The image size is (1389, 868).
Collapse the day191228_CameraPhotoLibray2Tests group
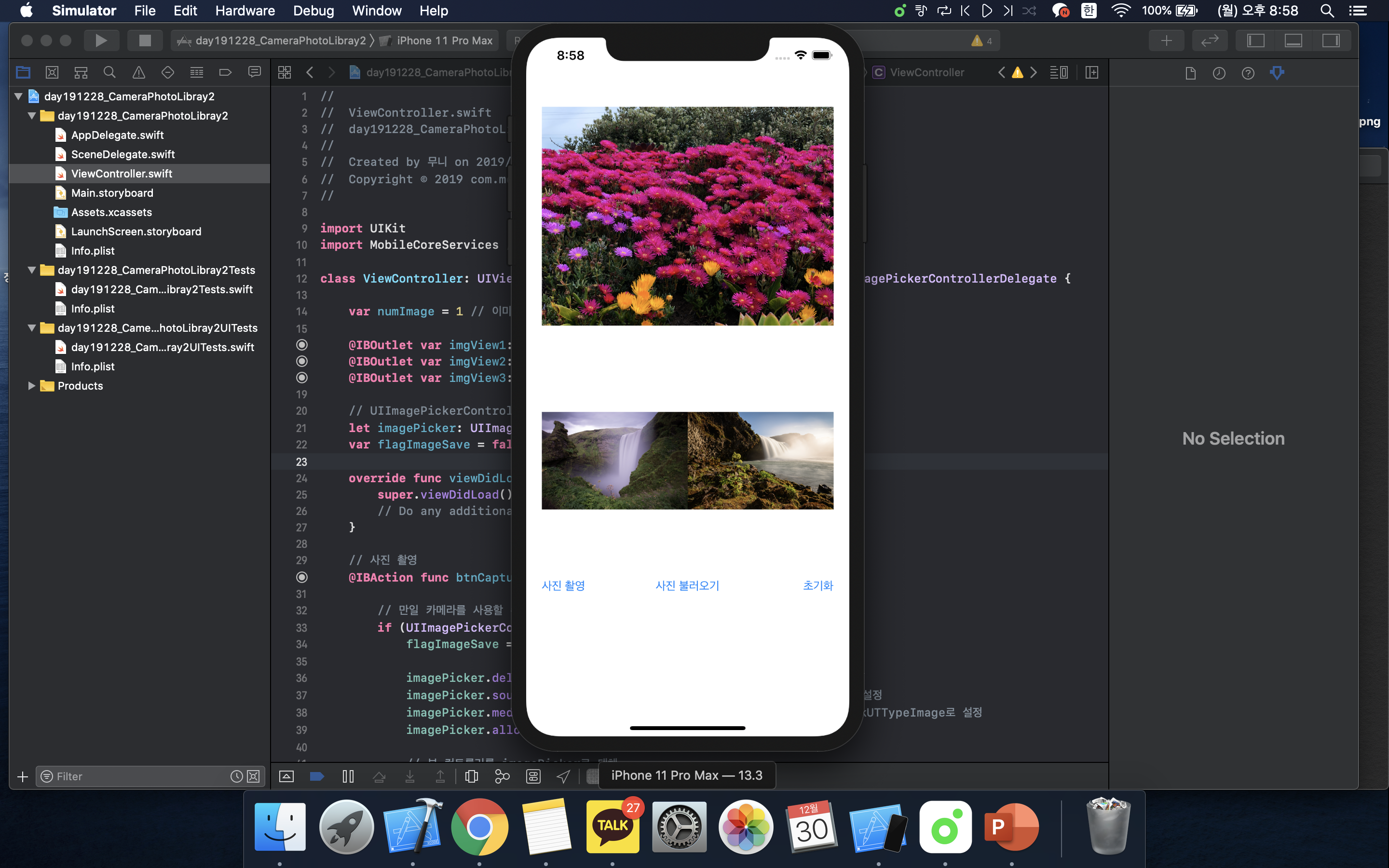click(31, 270)
